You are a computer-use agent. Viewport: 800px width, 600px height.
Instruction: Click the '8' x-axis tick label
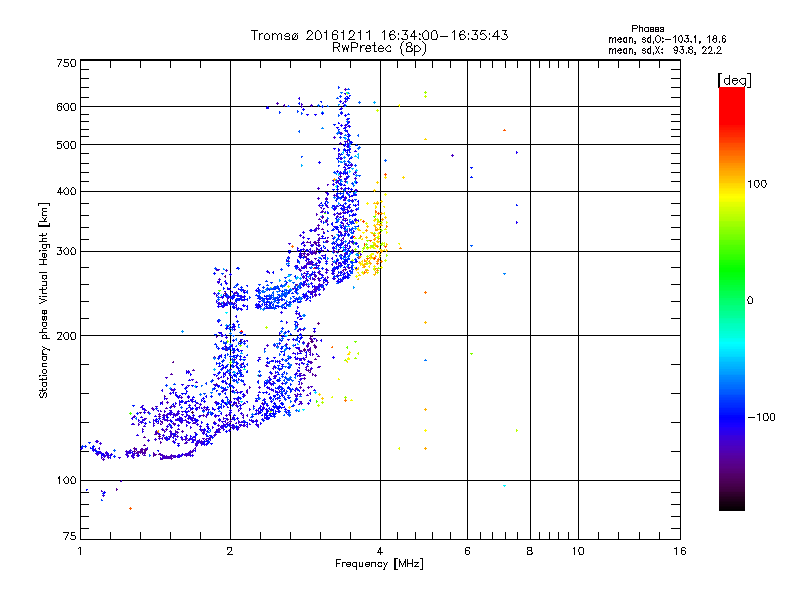pos(530,551)
